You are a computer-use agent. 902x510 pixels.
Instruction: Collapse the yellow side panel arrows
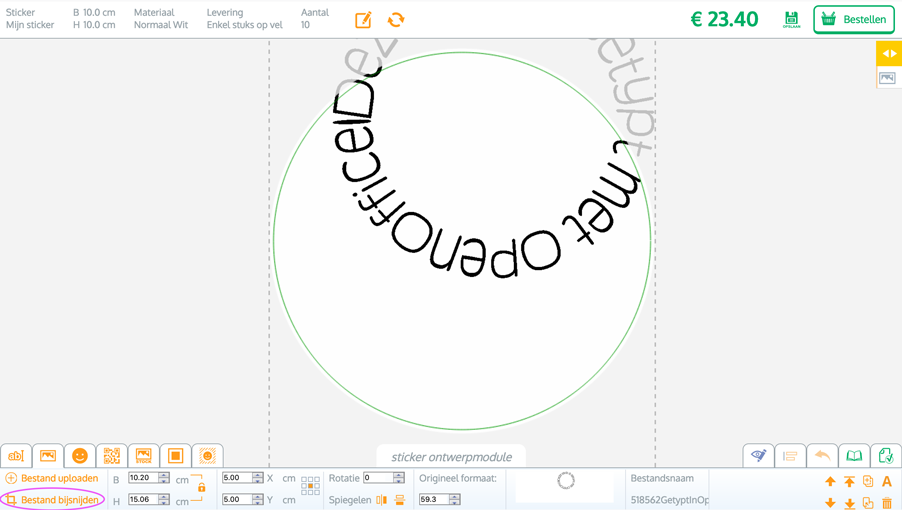(889, 53)
